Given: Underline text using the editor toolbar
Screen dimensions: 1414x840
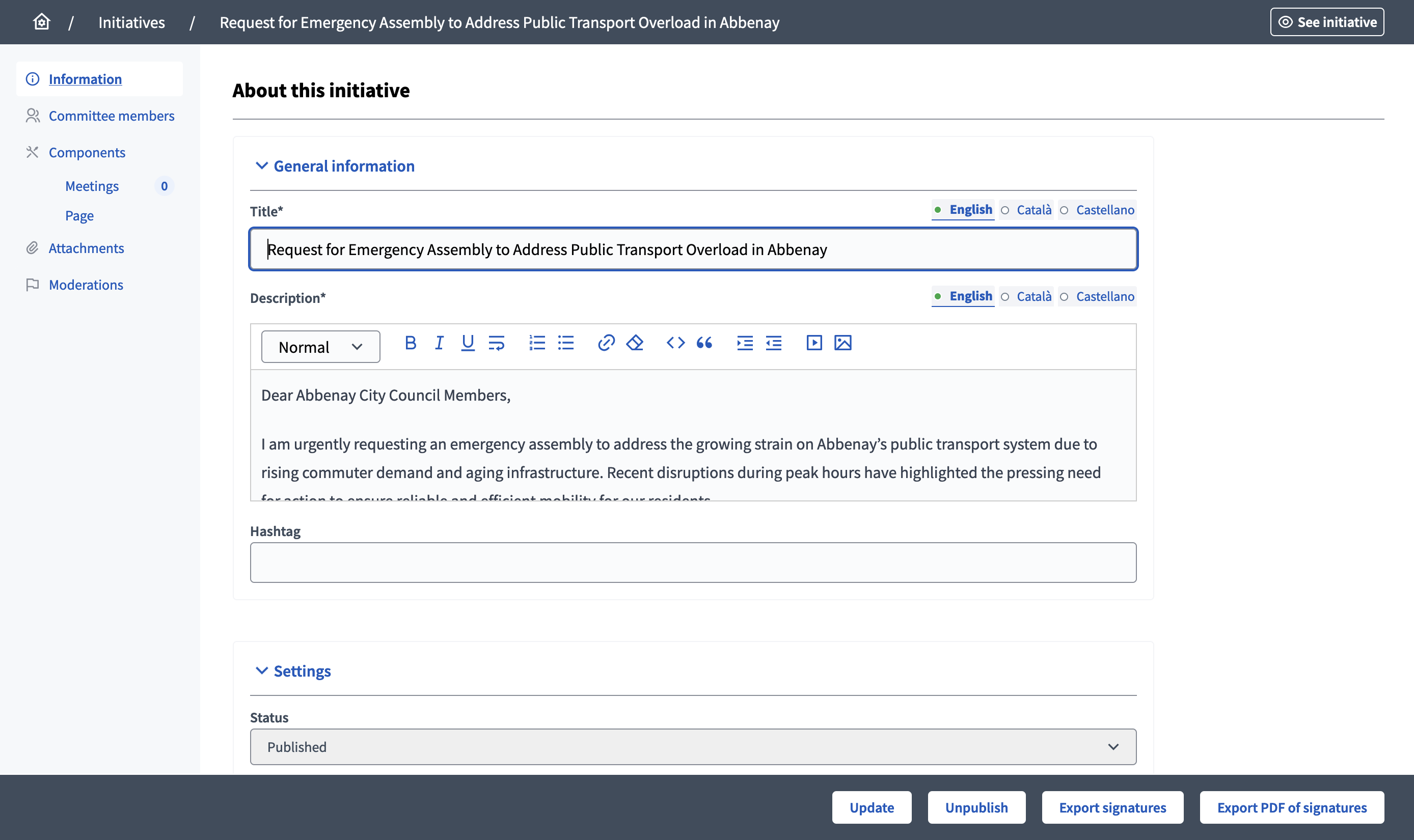Looking at the screenshot, I should pos(467,343).
